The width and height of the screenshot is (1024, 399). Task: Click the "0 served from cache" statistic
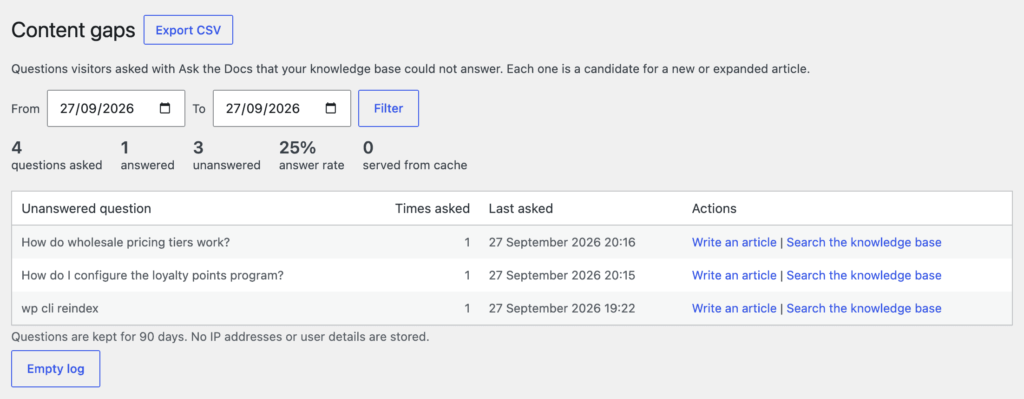pyautogui.click(x=415, y=155)
